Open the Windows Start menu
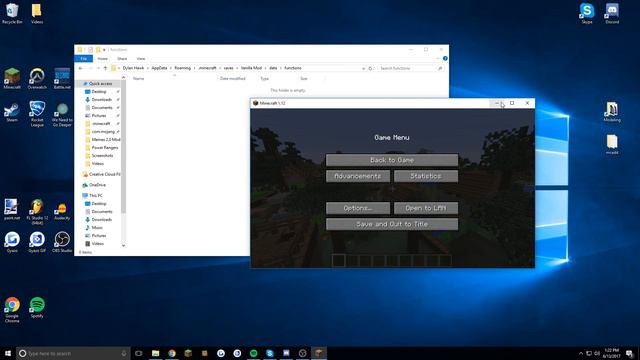Screen dimensions: 640x360 tap(8, 353)
